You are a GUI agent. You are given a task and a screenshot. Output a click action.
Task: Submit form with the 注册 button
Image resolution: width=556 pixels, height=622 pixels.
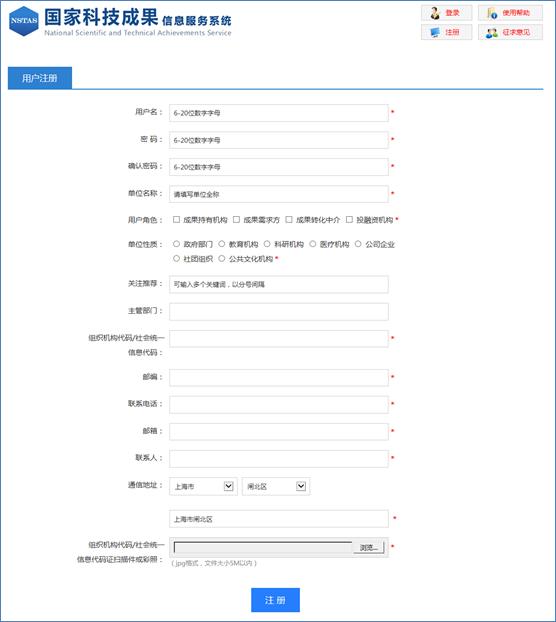click(275, 600)
